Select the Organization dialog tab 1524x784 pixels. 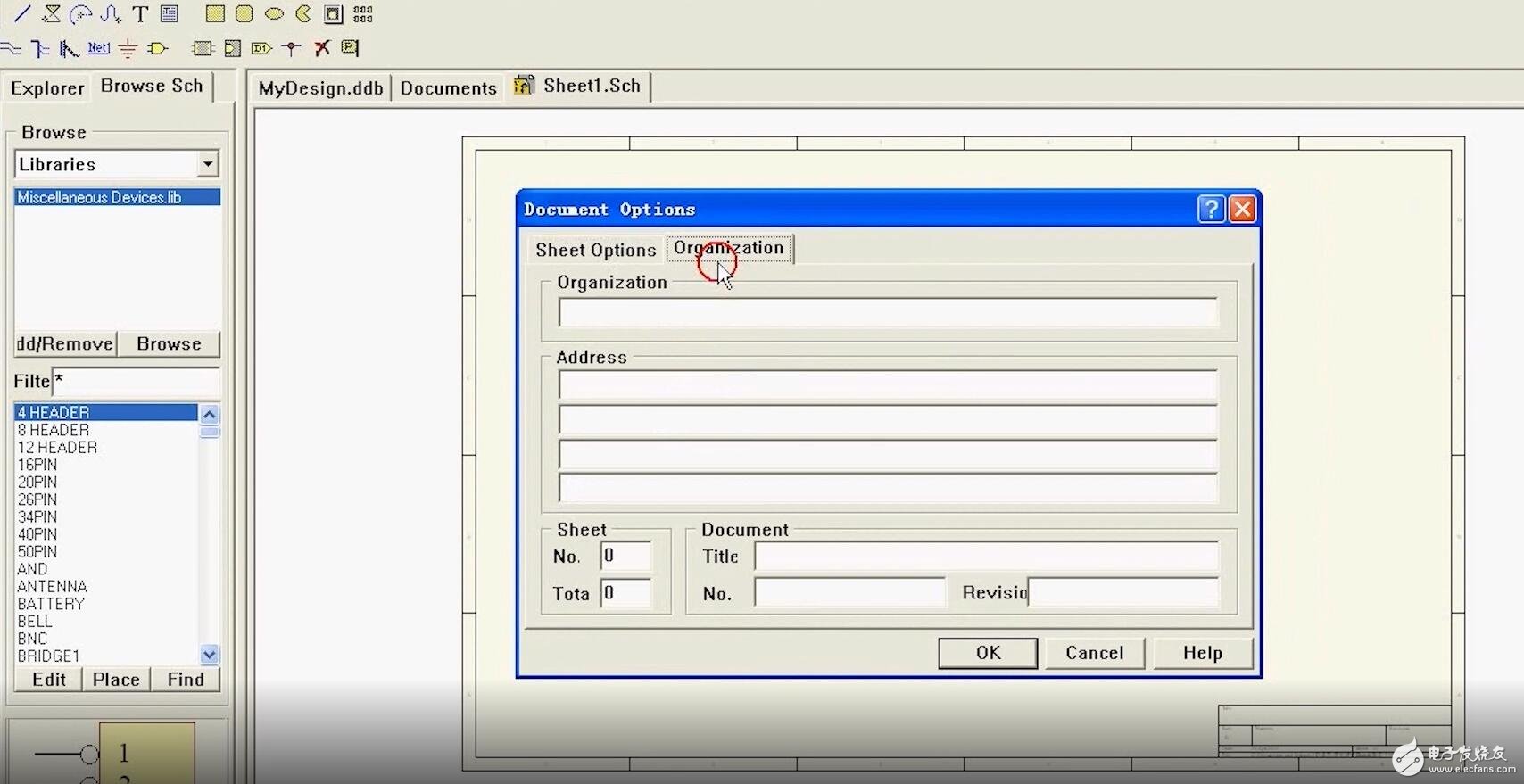pyautogui.click(x=728, y=248)
